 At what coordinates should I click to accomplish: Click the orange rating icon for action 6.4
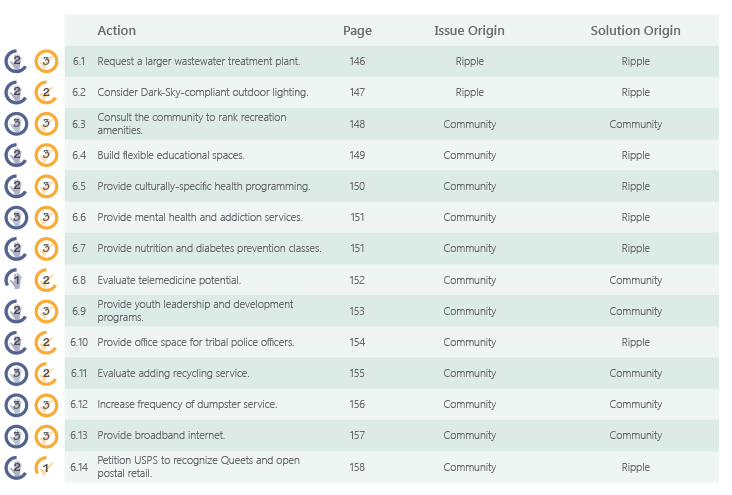(x=46, y=155)
